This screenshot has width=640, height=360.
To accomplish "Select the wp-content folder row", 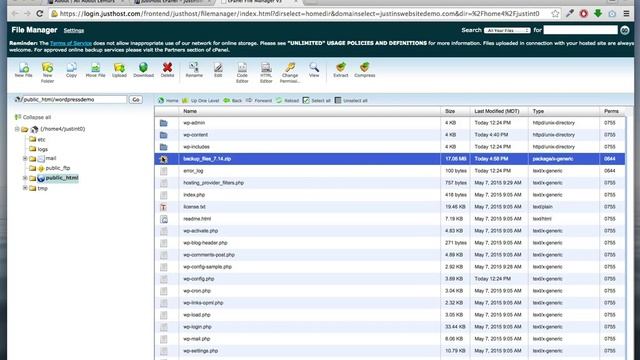I will (x=390, y=135).
